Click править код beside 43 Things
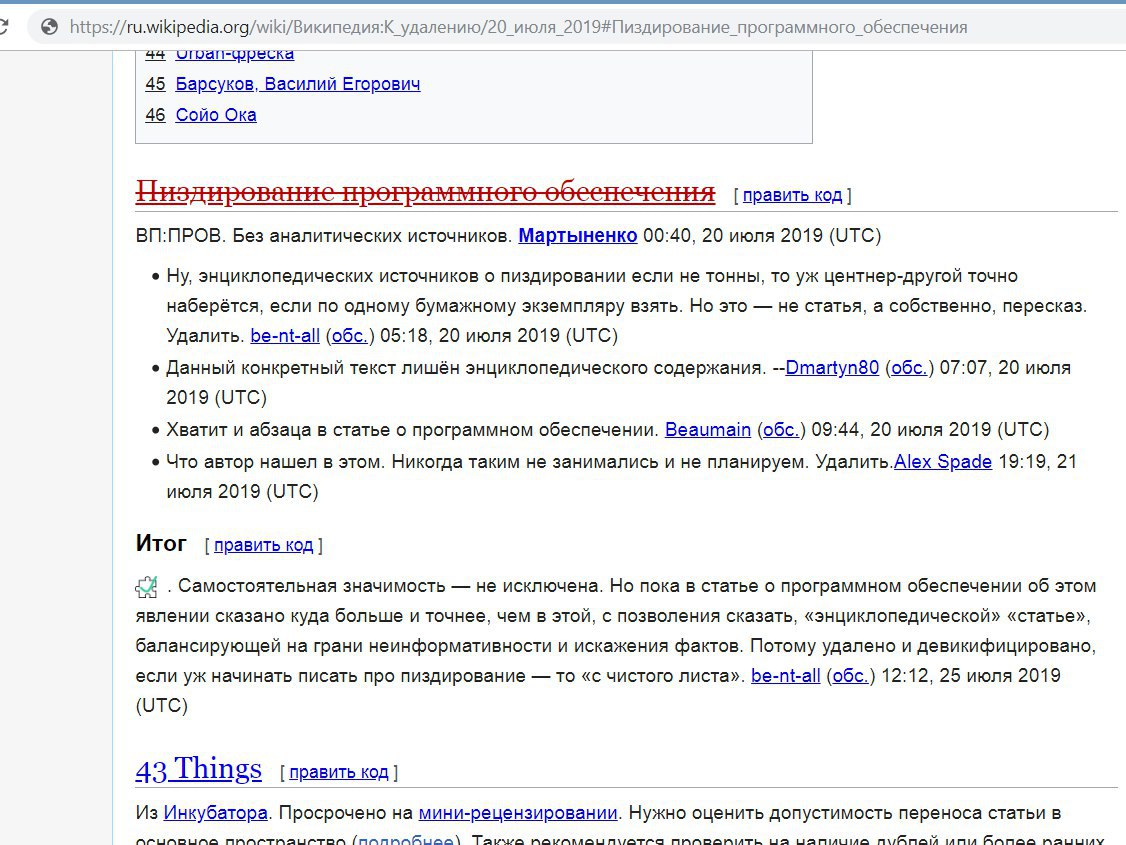Screen dimensions: 1126x845 coord(339,772)
